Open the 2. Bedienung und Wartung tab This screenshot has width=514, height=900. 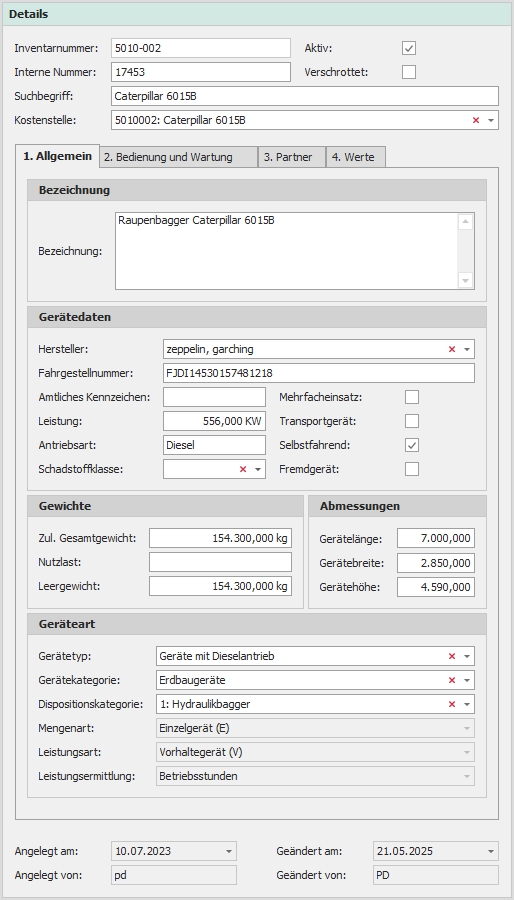179,157
